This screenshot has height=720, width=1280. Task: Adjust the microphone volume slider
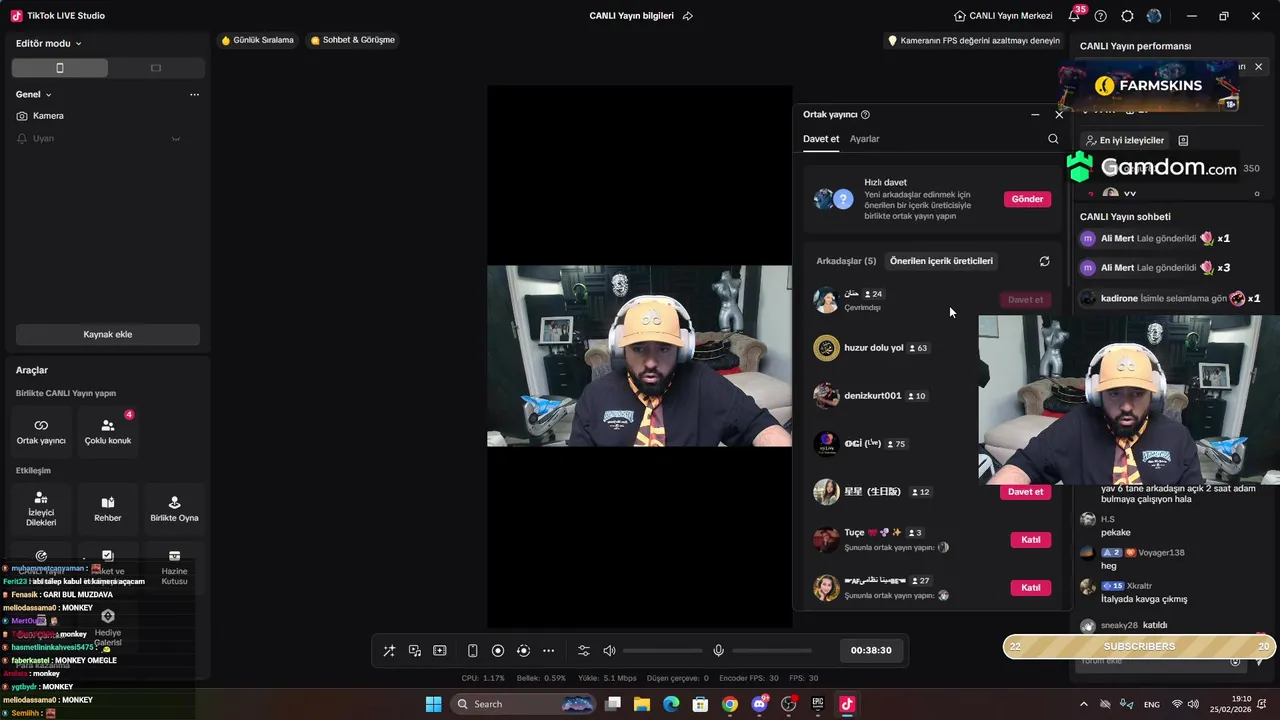(x=771, y=651)
